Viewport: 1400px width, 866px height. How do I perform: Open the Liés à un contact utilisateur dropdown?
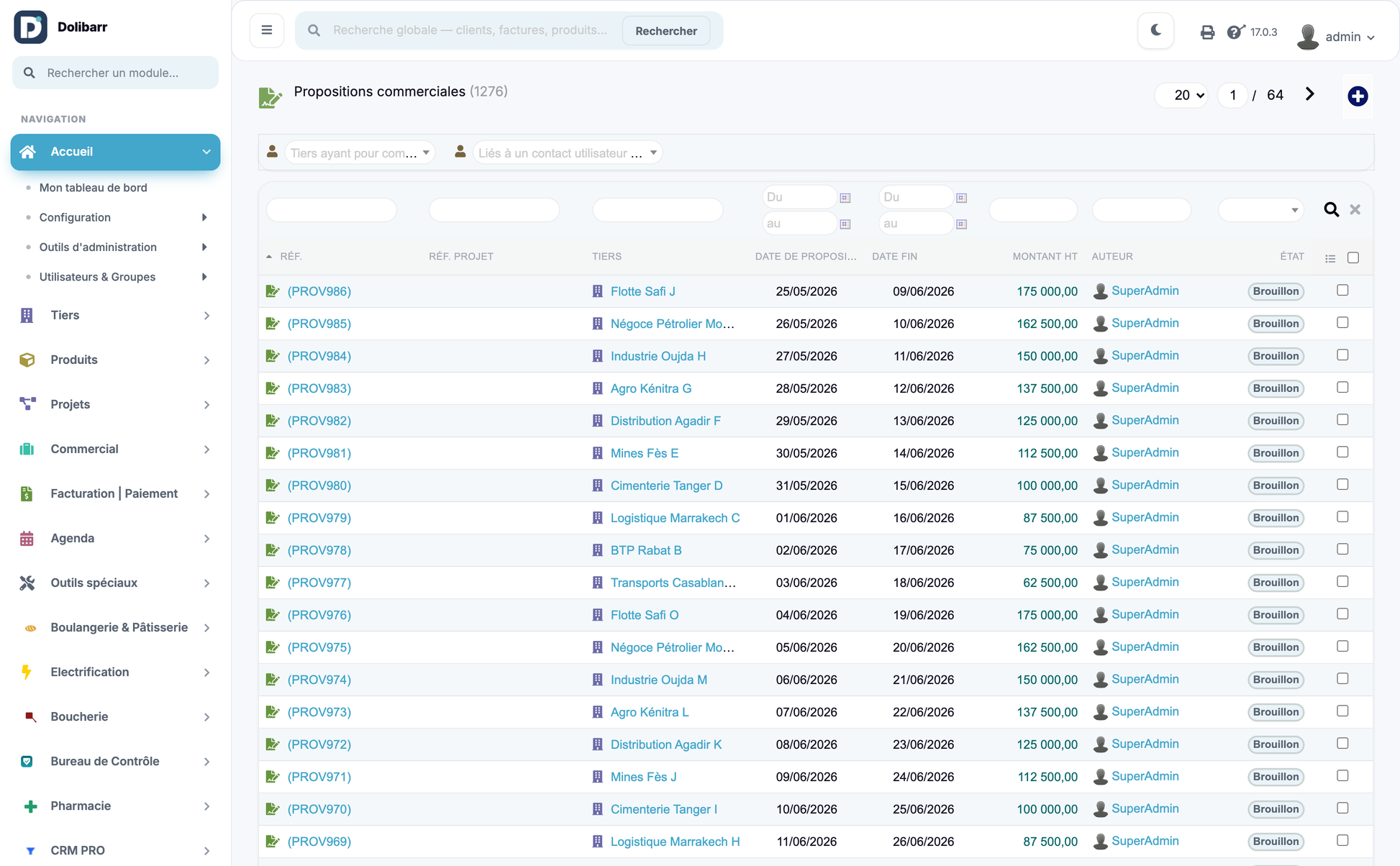[568, 152]
